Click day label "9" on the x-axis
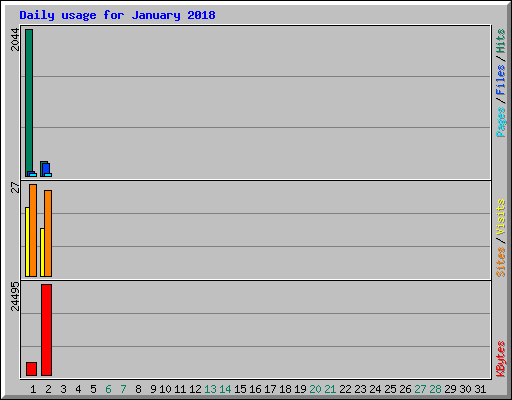This screenshot has width=512, height=400. pyautogui.click(x=153, y=389)
